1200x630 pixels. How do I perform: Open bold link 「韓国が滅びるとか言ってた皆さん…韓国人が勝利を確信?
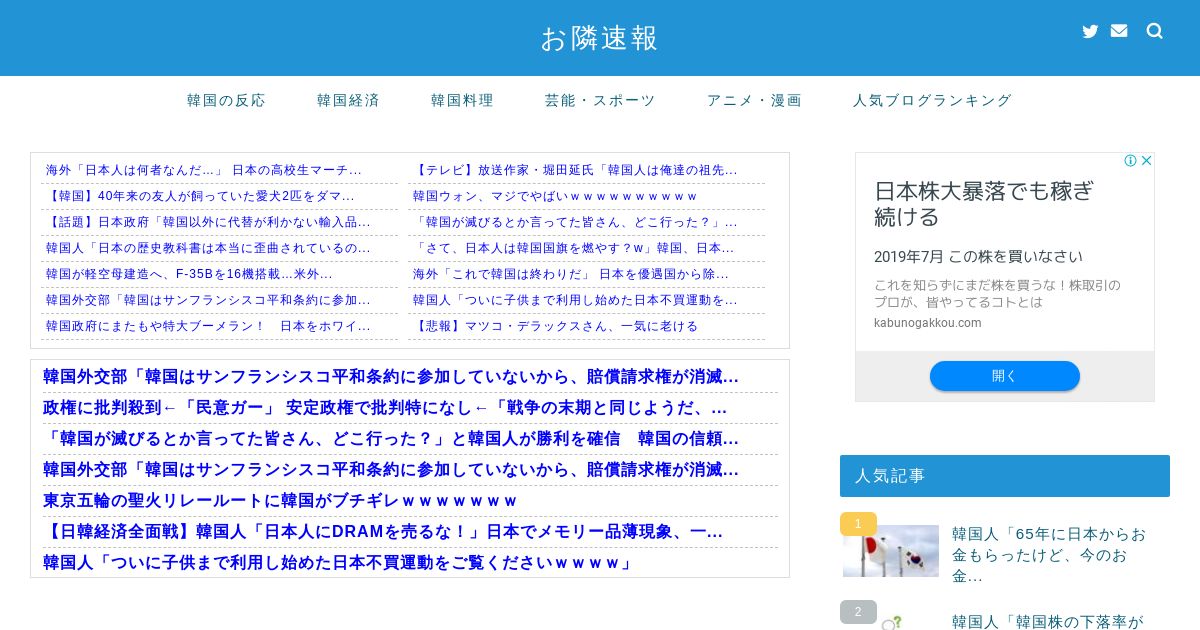(x=391, y=439)
